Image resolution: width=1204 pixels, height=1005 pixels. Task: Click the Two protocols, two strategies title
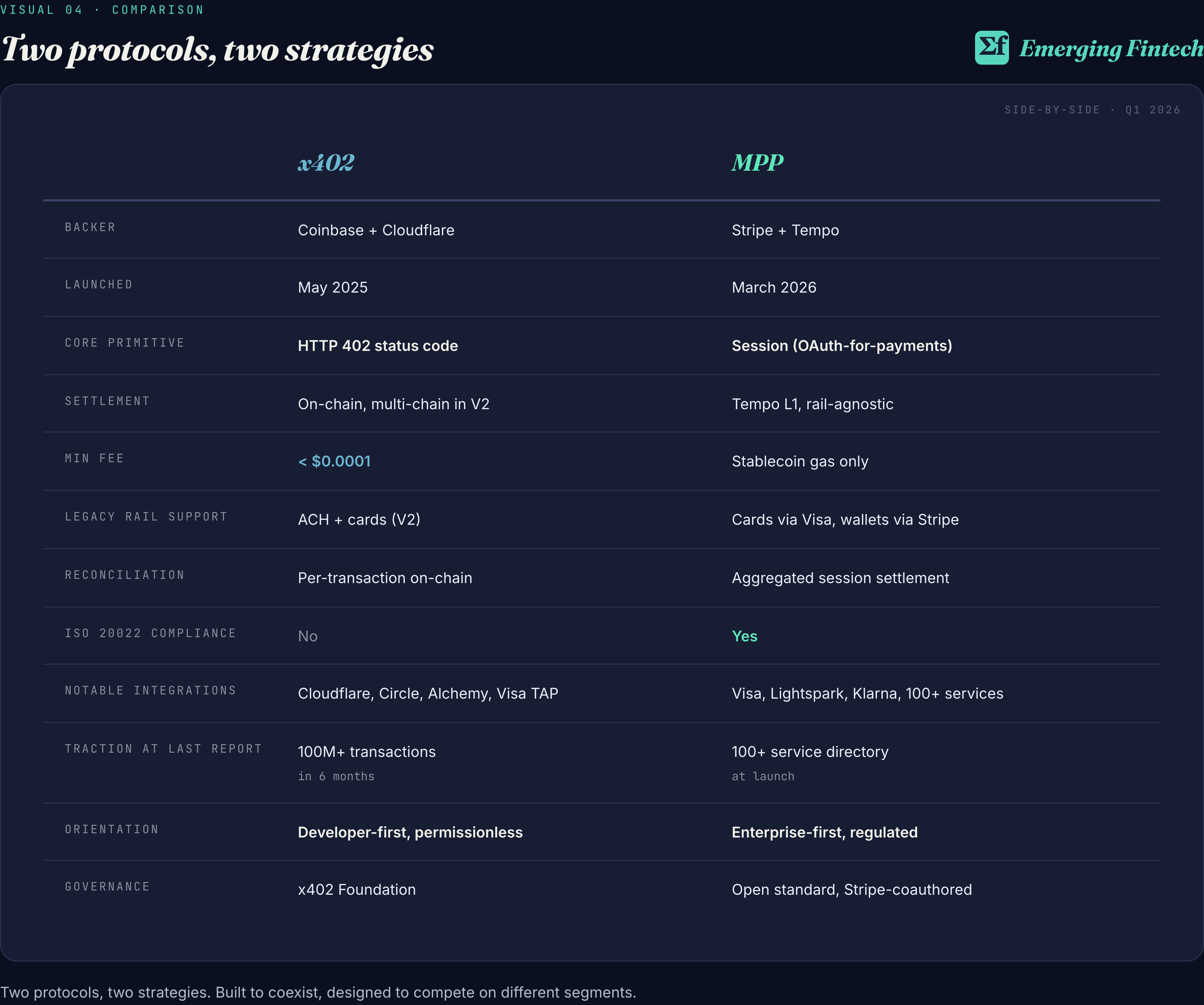(x=217, y=50)
